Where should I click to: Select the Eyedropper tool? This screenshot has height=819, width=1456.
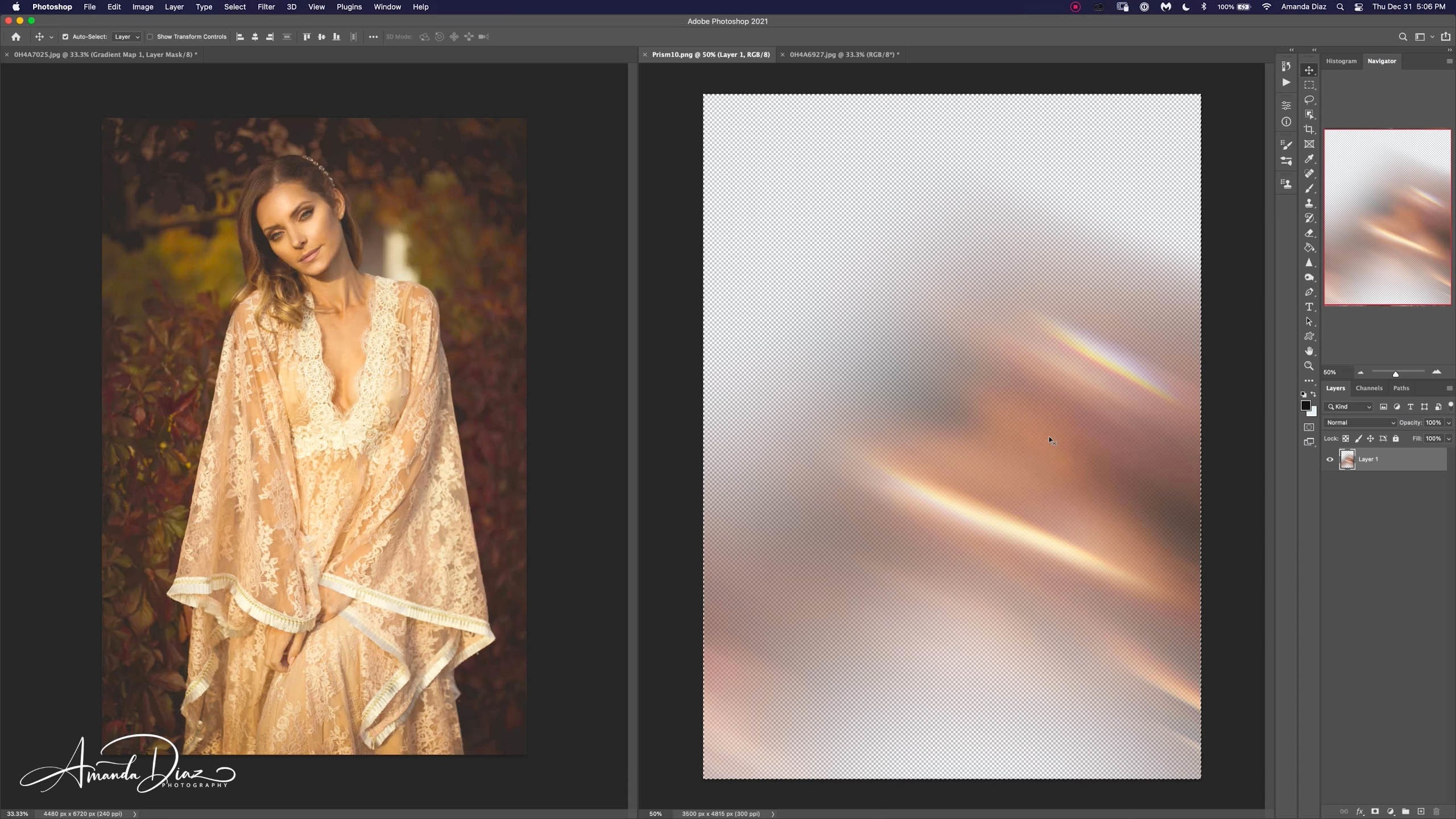point(1309,159)
